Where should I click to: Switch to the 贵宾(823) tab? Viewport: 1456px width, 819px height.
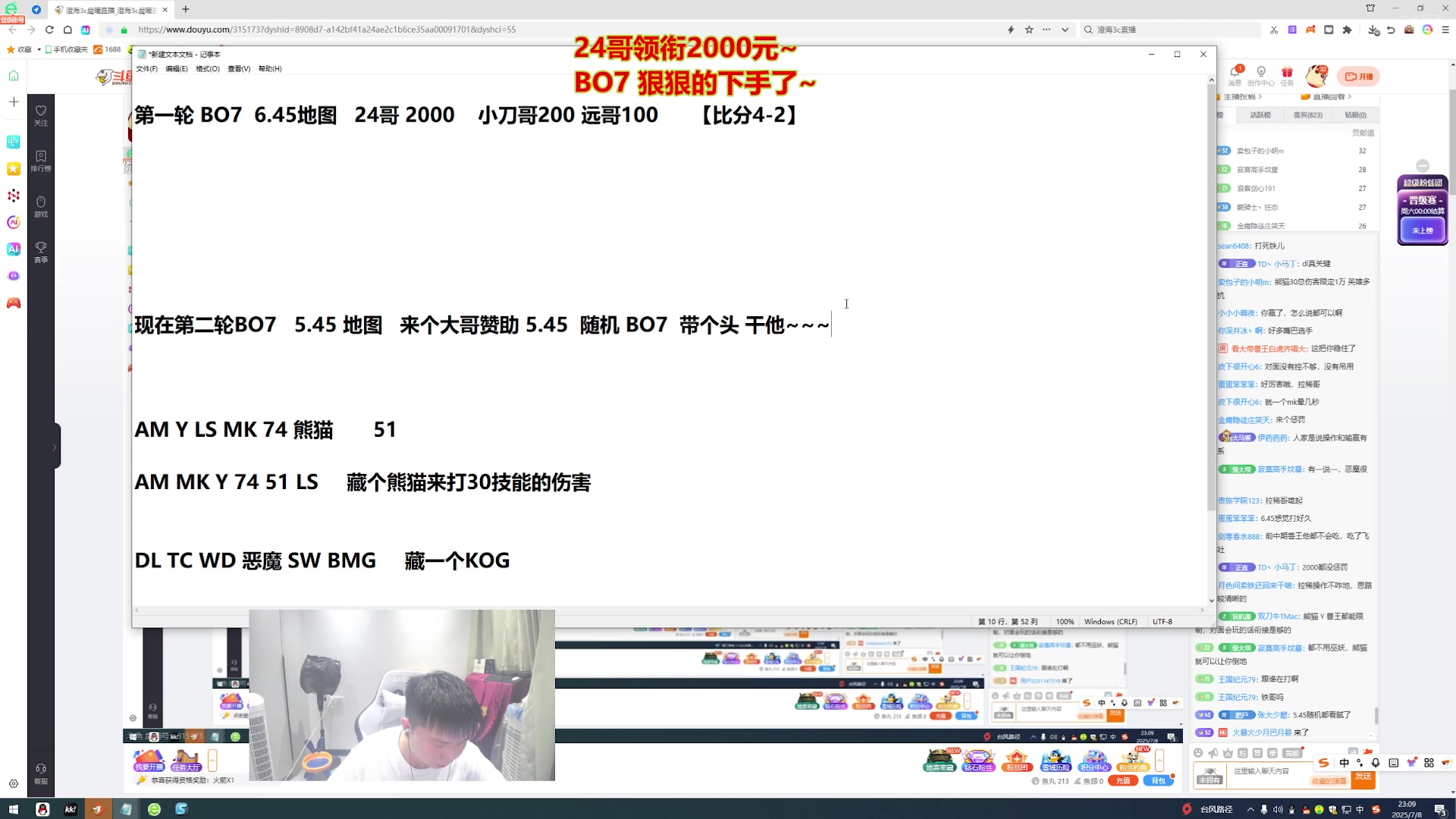pyautogui.click(x=1307, y=115)
